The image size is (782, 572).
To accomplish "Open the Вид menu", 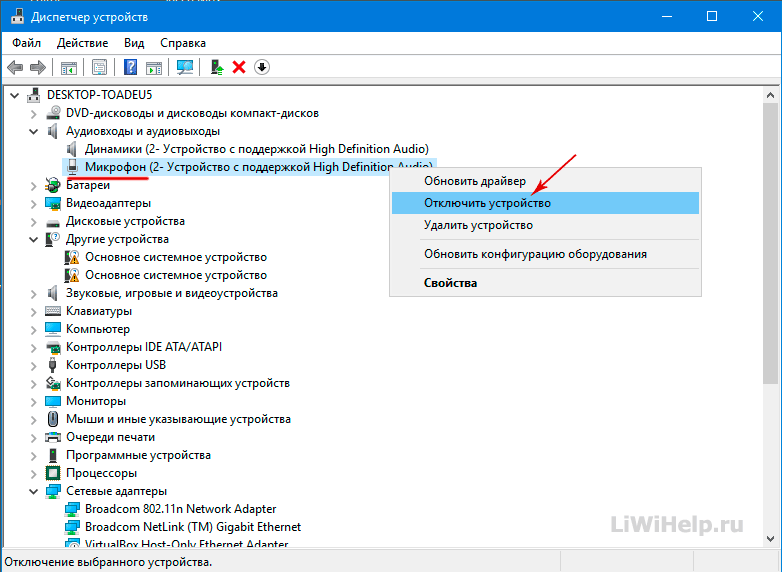I will pyautogui.click(x=134, y=43).
